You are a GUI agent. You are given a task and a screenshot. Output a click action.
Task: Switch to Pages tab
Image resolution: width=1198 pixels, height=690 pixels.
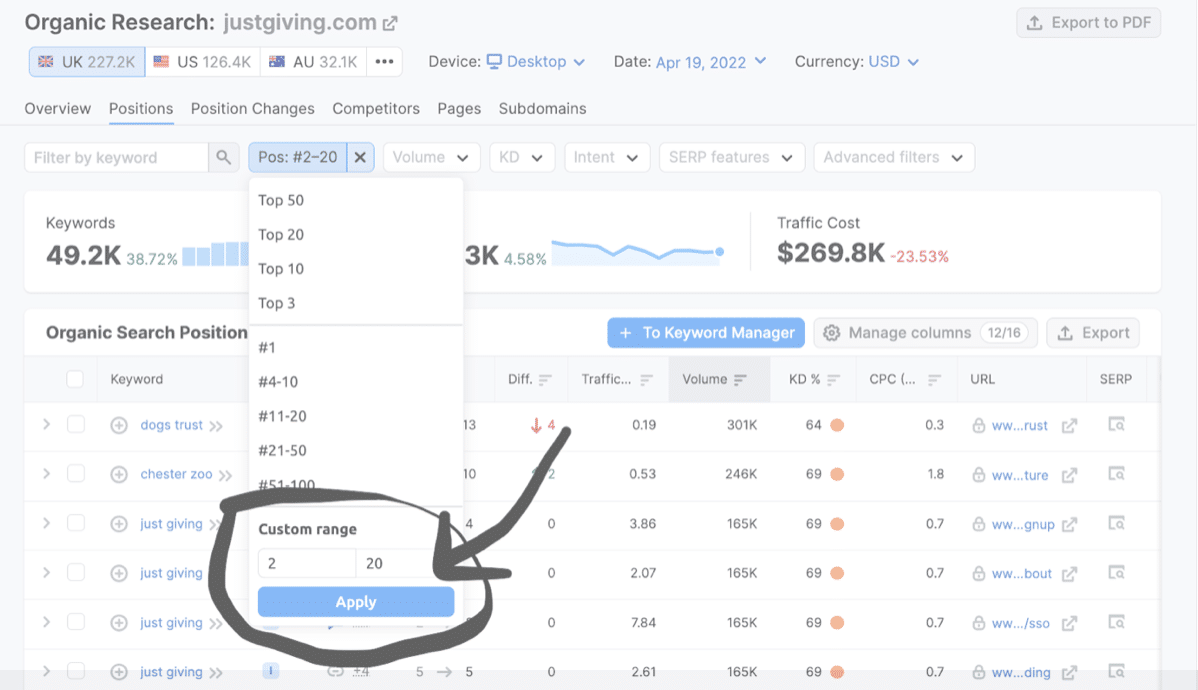(x=459, y=109)
